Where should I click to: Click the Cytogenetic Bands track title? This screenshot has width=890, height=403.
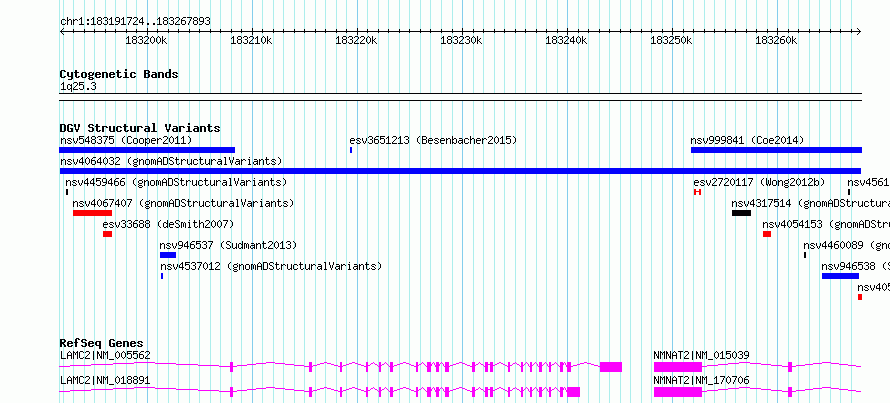tap(119, 74)
